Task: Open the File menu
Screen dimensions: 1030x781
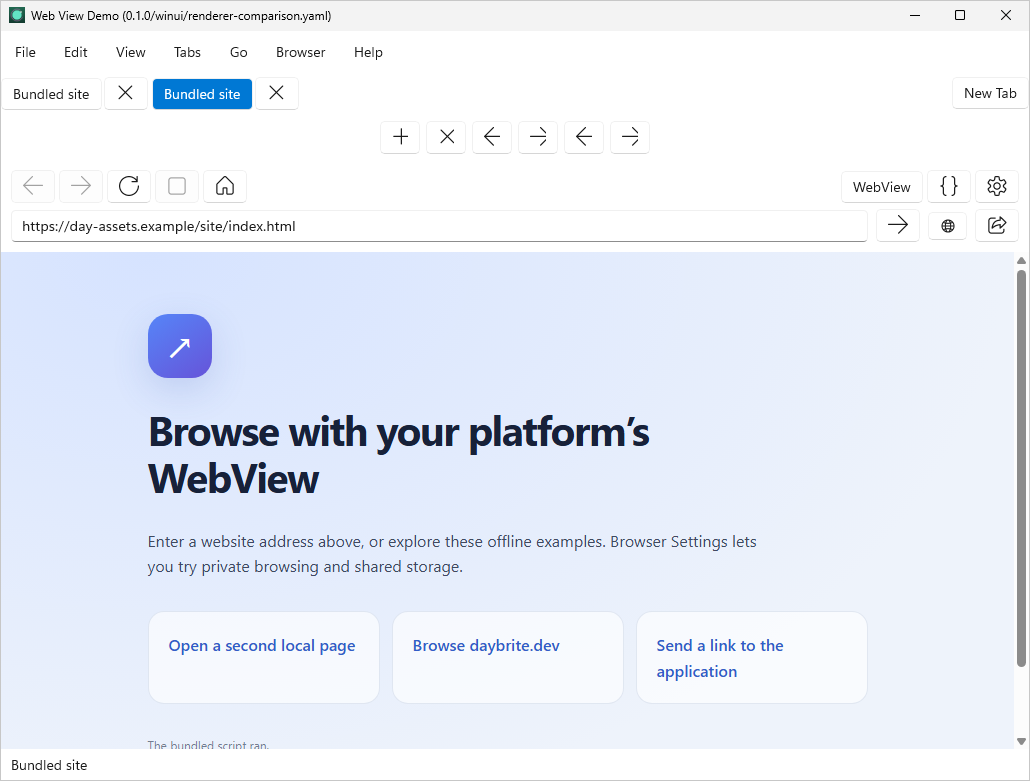Action: tap(25, 53)
